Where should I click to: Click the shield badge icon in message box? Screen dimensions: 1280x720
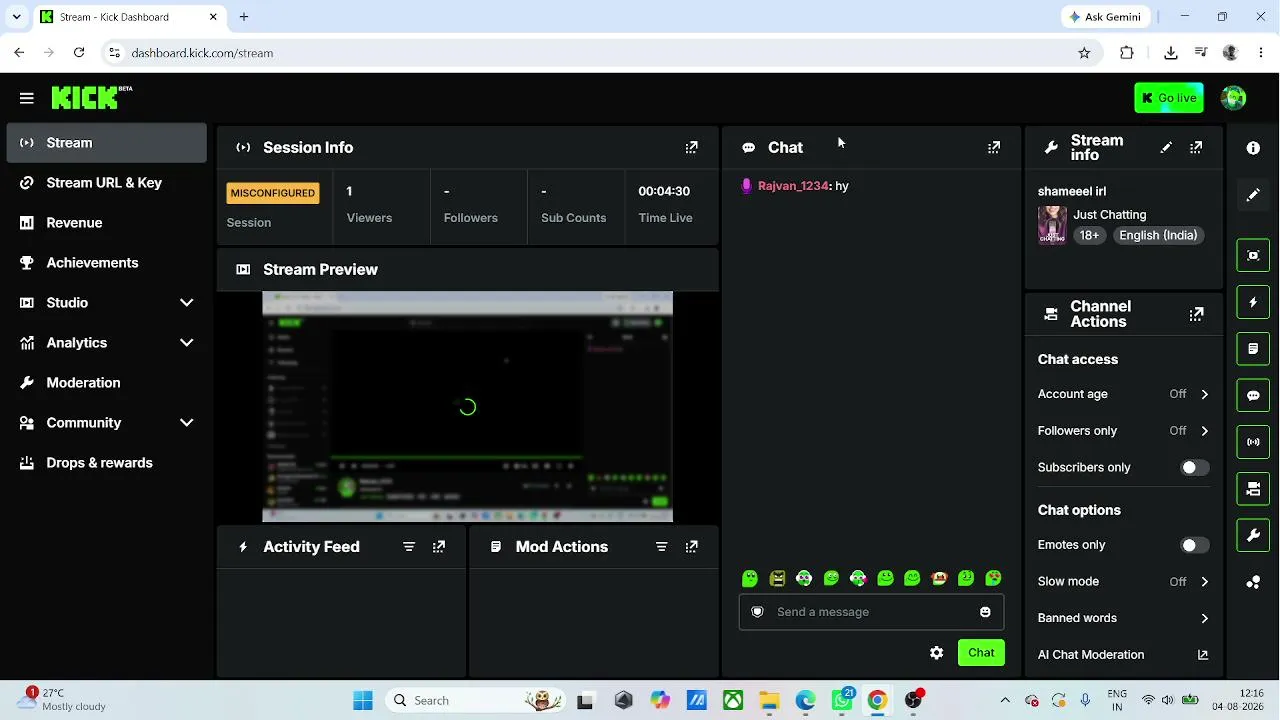(x=757, y=612)
